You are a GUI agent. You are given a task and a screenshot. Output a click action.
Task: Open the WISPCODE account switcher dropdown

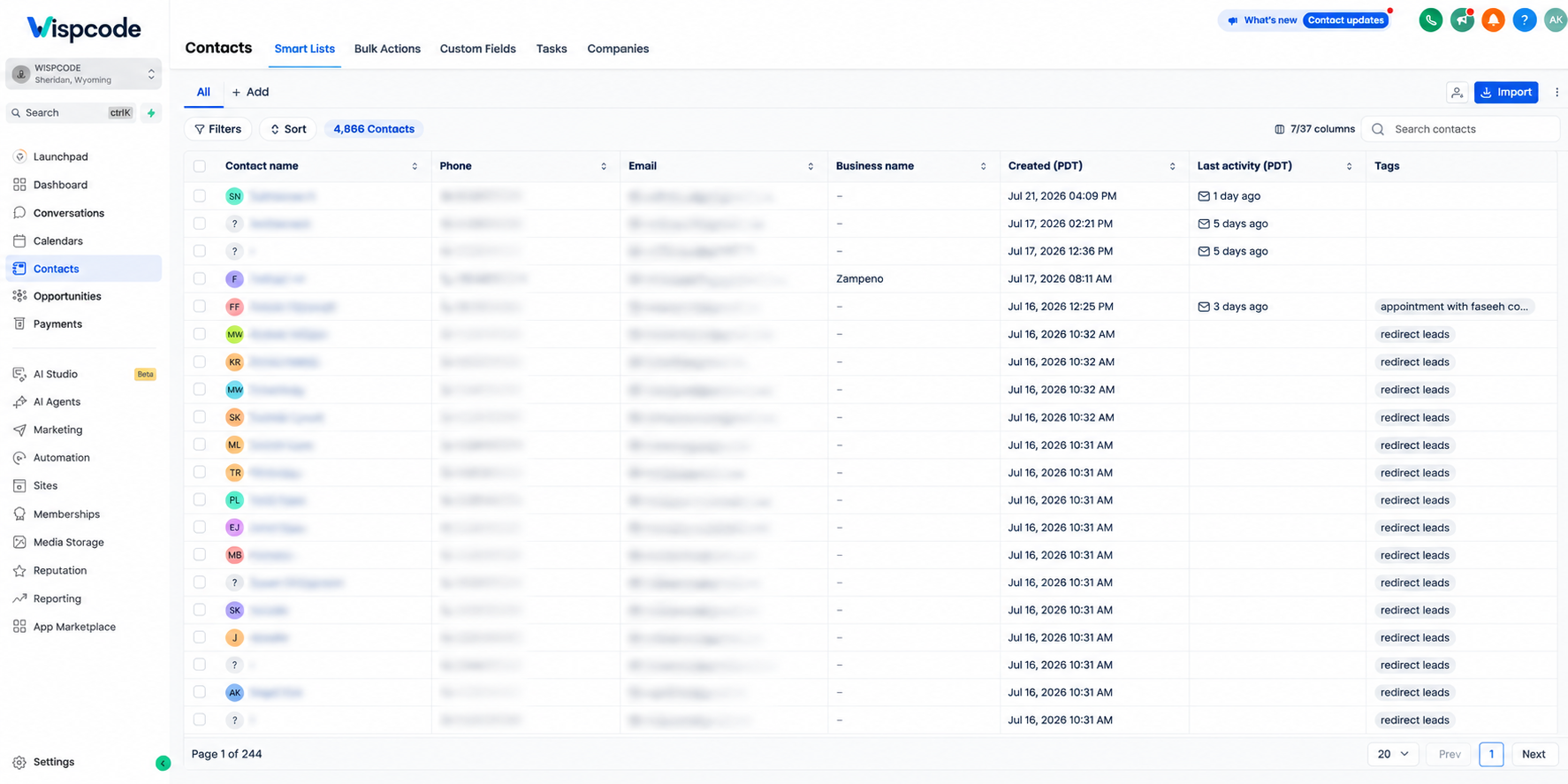pos(84,74)
